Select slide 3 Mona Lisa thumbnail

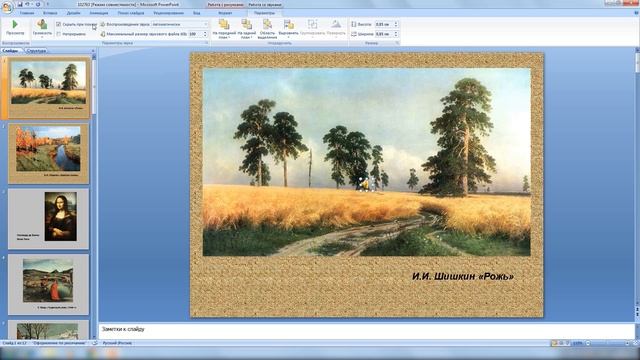(x=49, y=219)
